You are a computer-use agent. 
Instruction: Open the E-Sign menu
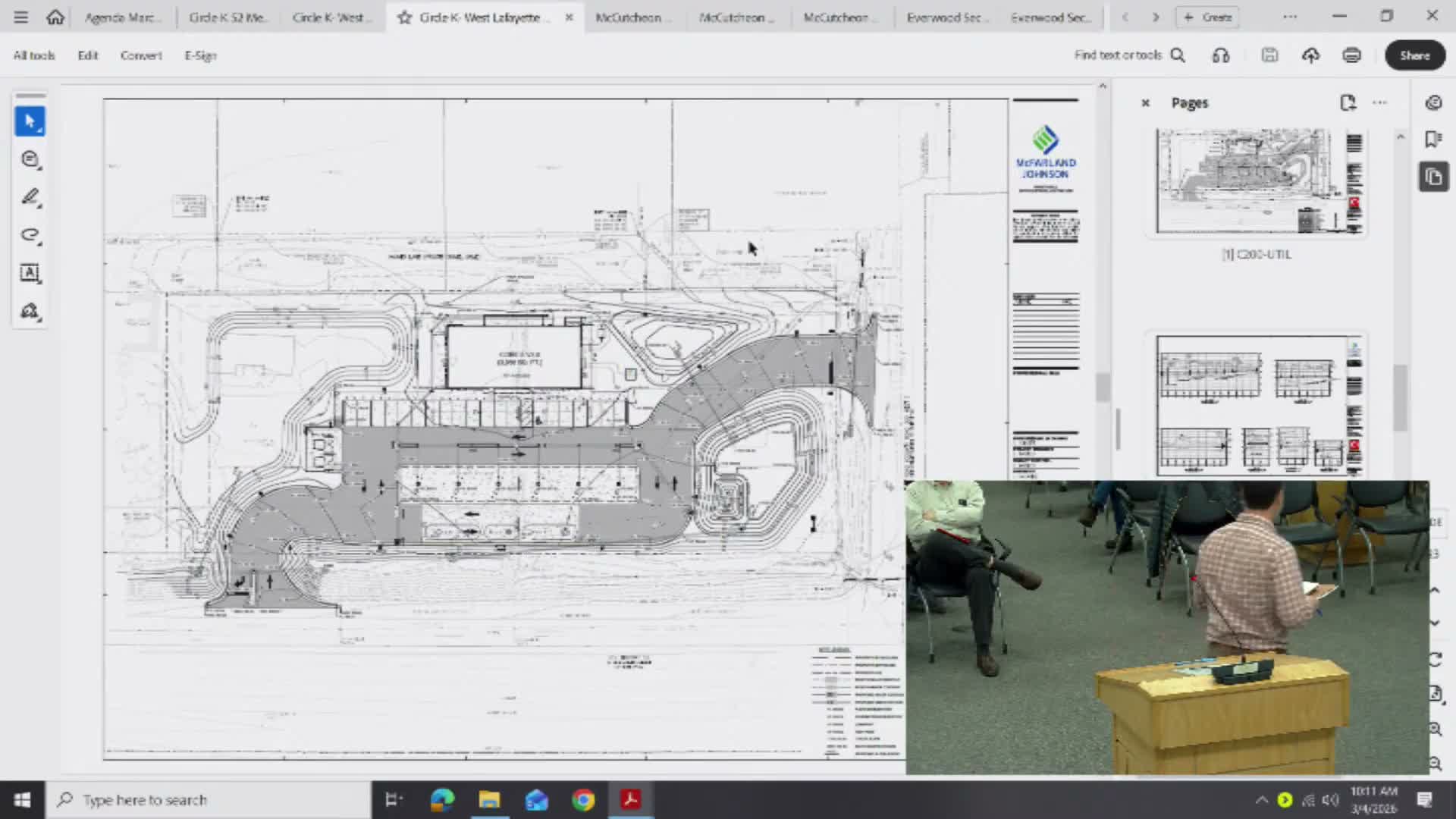point(199,55)
